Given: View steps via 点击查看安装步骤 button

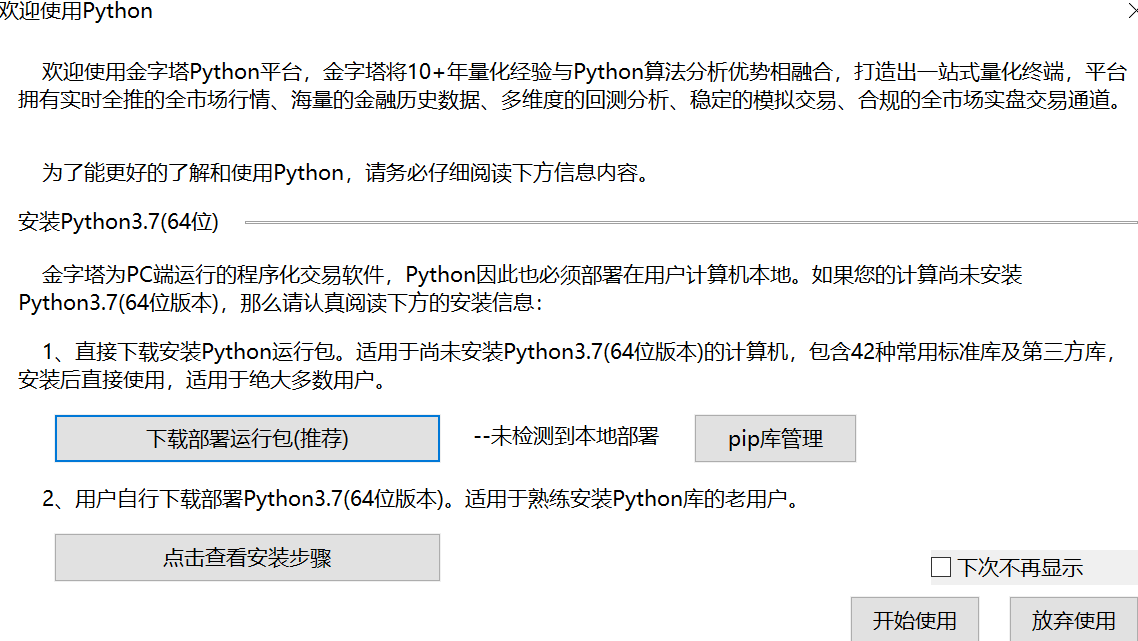Looking at the screenshot, I should [x=247, y=558].
